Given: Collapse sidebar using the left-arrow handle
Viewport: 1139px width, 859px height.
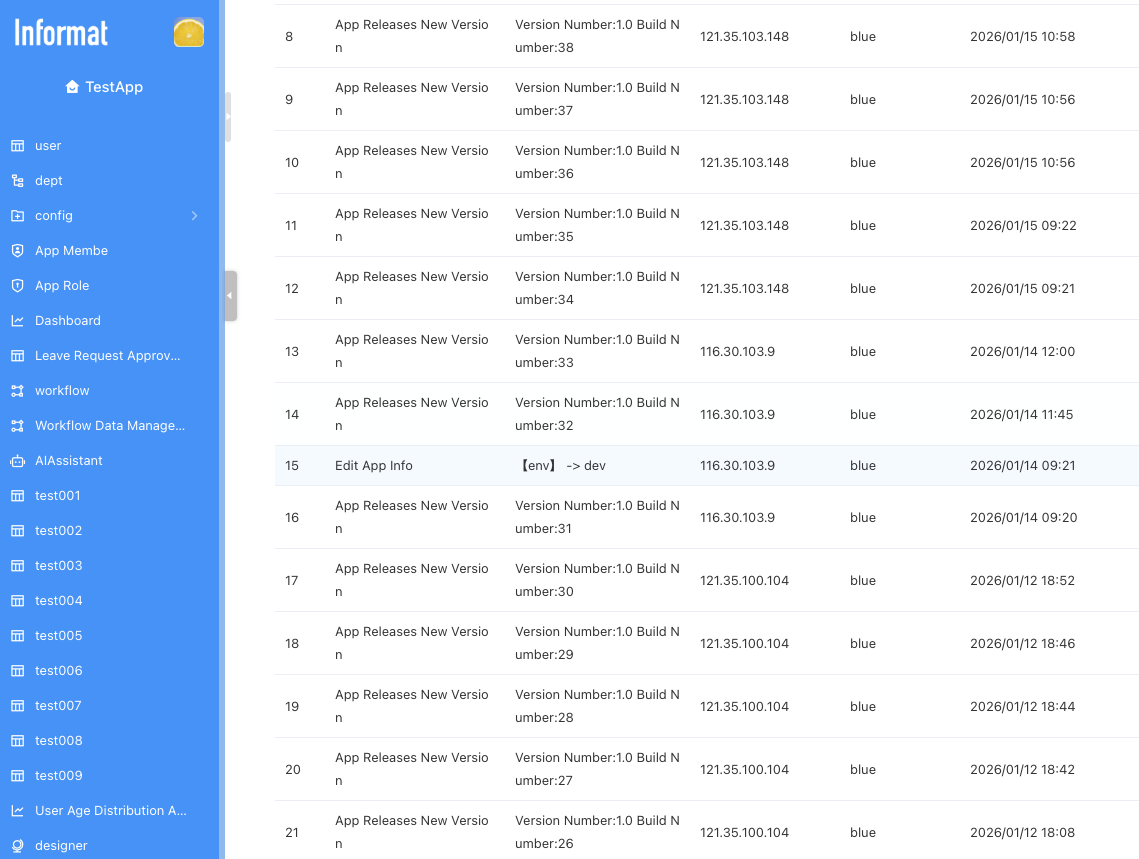Looking at the screenshot, I should pos(230,296).
